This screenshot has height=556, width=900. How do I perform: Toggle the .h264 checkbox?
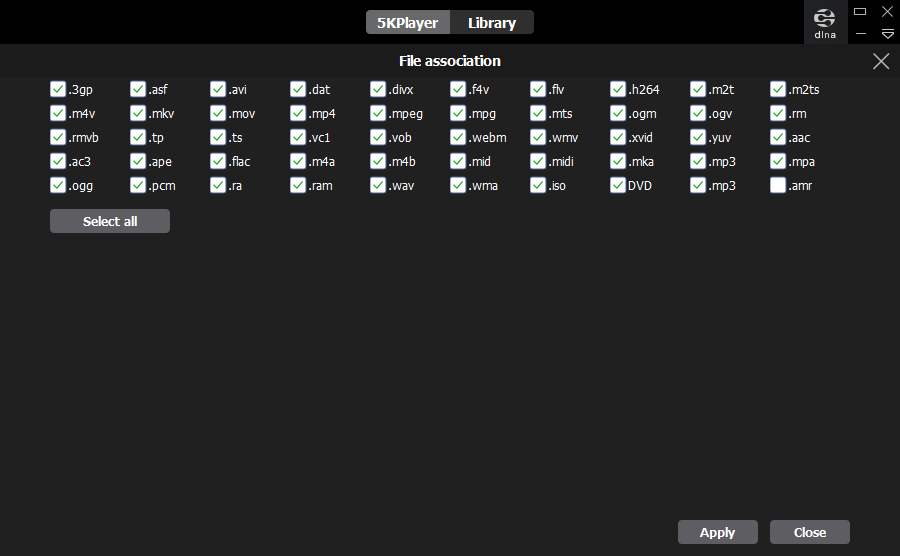[x=618, y=89]
